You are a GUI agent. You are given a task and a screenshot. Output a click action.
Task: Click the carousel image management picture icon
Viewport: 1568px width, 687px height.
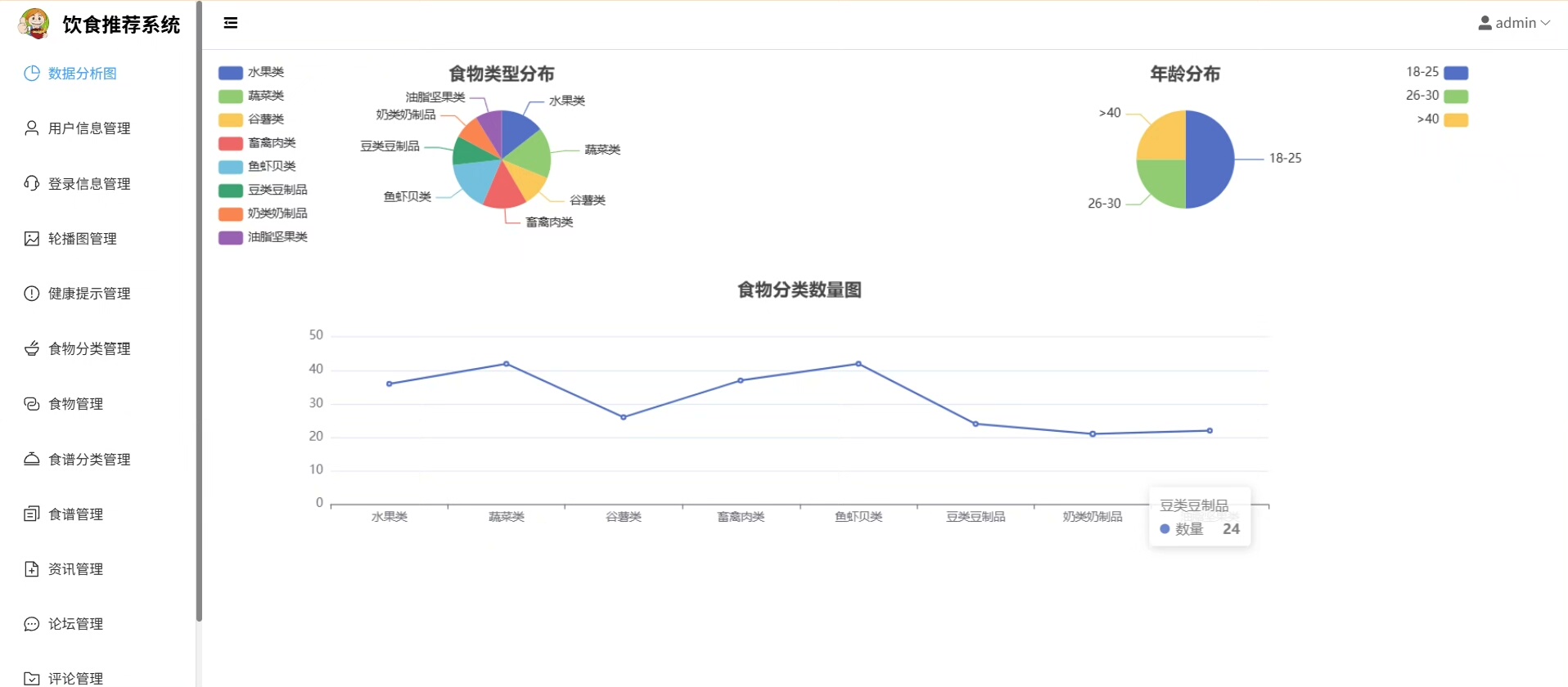pyautogui.click(x=31, y=239)
